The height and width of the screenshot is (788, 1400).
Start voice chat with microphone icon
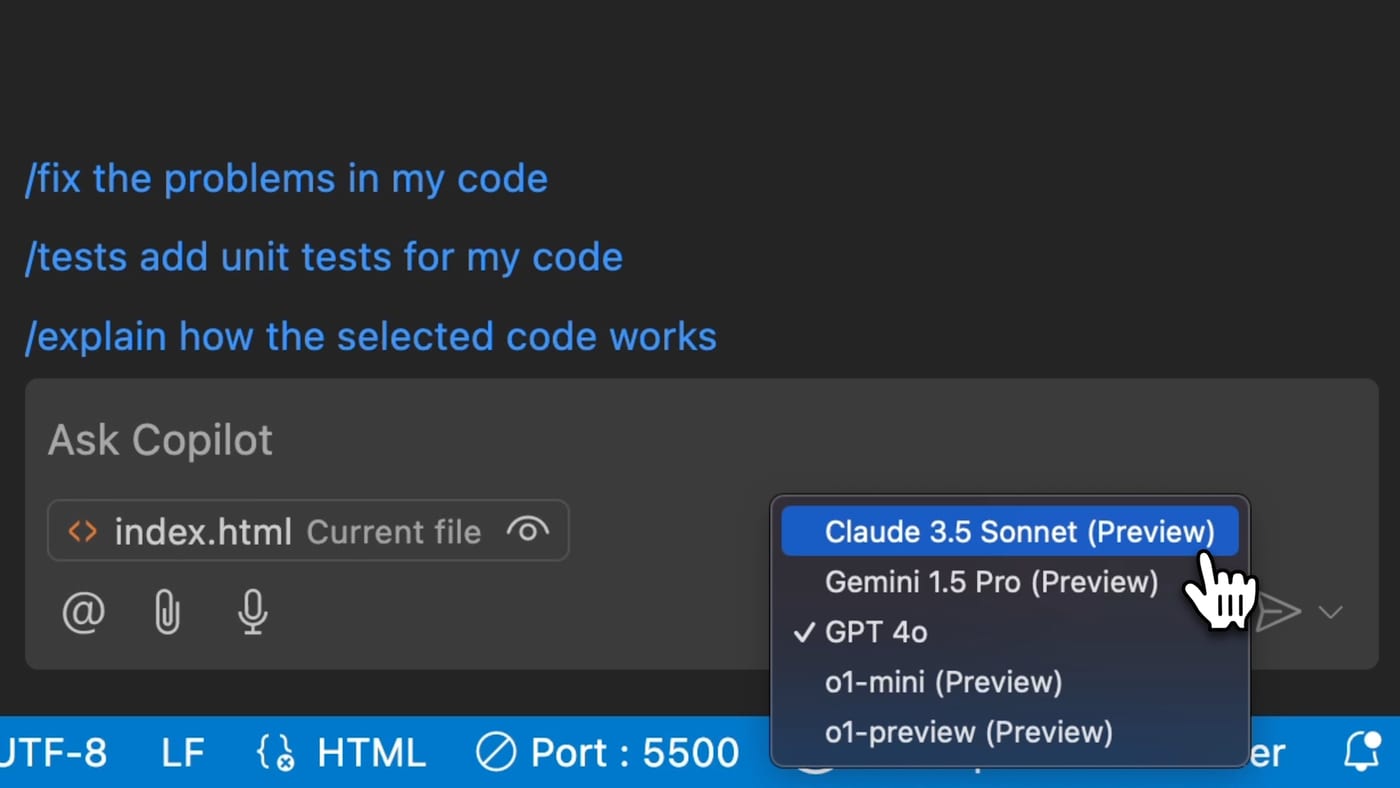(x=253, y=612)
